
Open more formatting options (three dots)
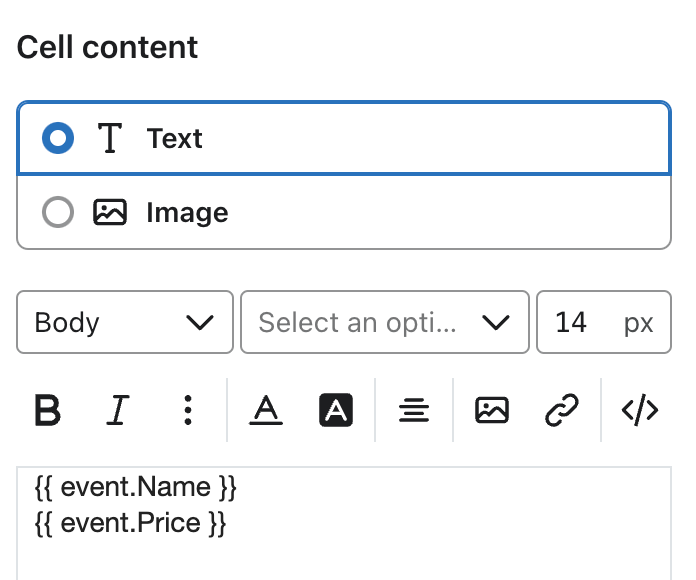pyautogui.click(x=187, y=410)
